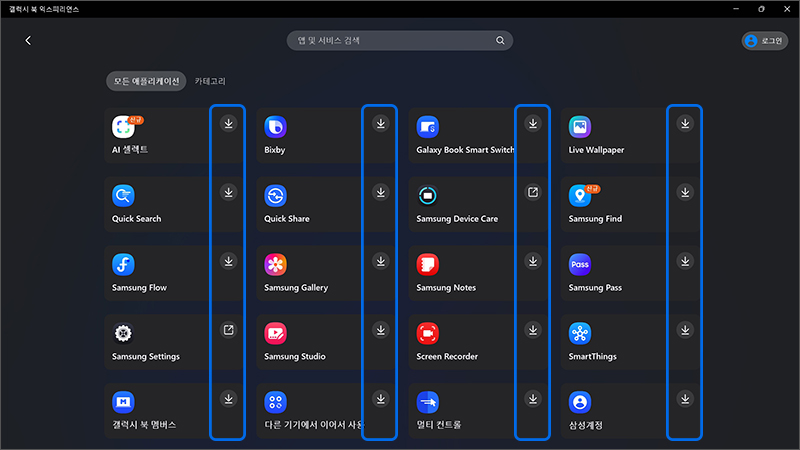800x450 pixels.
Task: Download Live Wallpaper with the arrow icon
Action: click(685, 123)
